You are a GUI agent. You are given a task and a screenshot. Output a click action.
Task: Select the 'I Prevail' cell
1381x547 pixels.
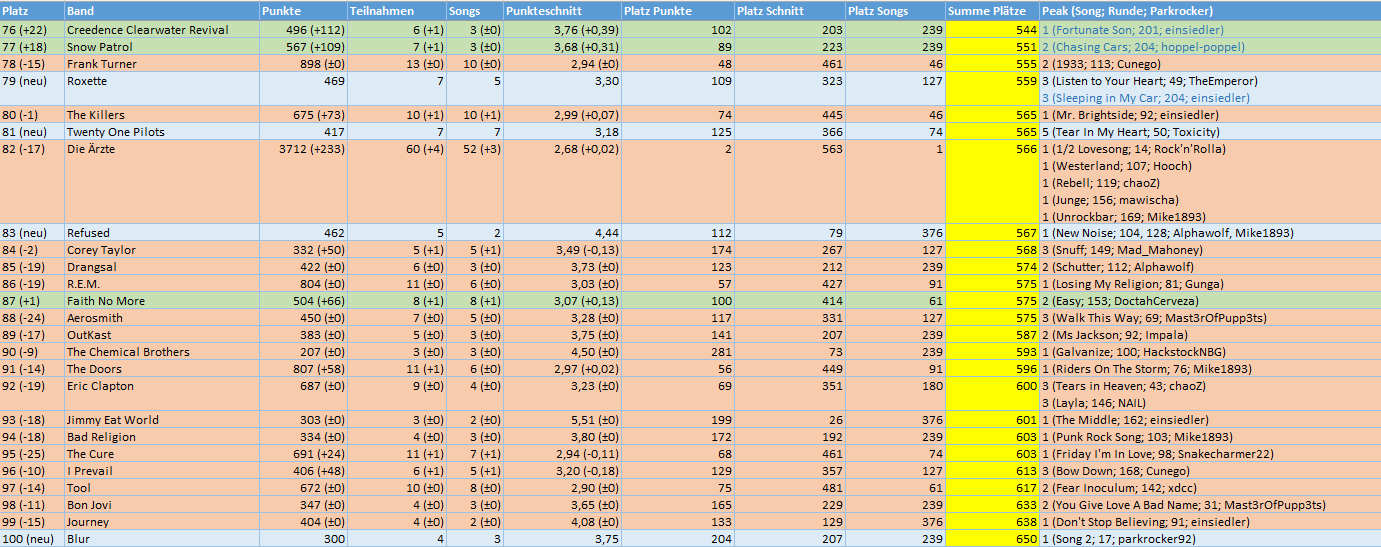[x=161, y=471]
